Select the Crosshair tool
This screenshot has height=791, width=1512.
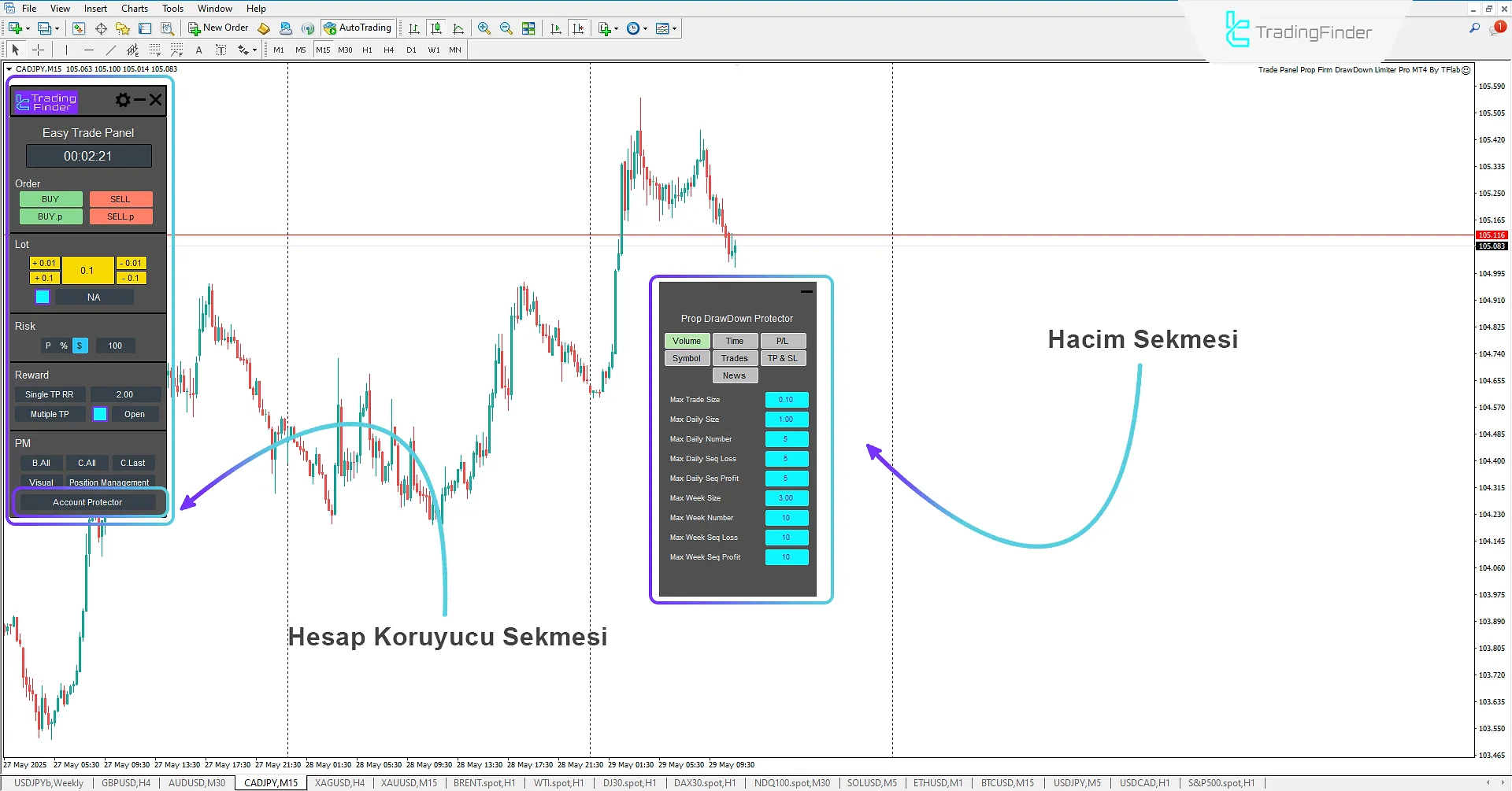[38, 50]
